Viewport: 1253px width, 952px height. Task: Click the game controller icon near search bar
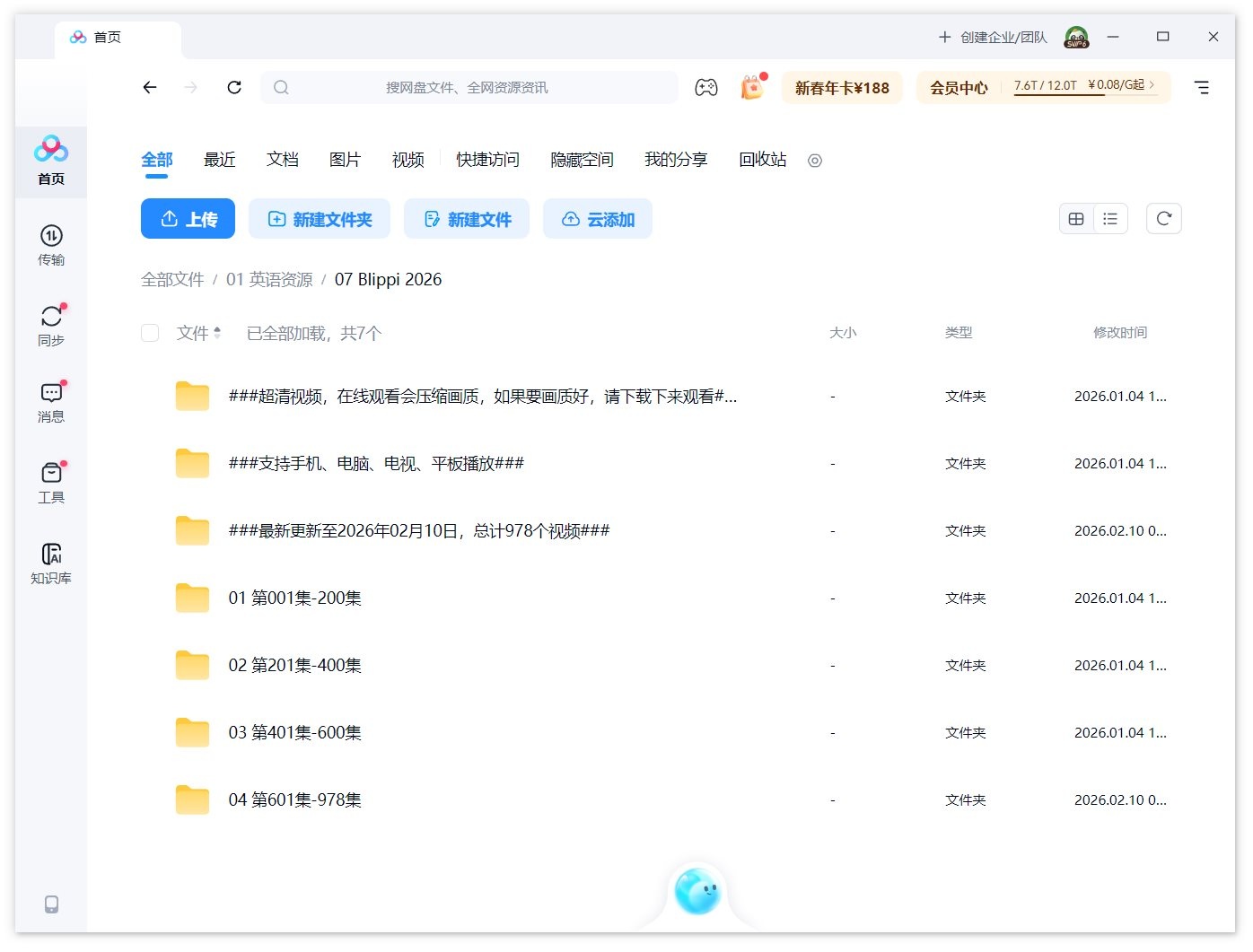coord(706,87)
